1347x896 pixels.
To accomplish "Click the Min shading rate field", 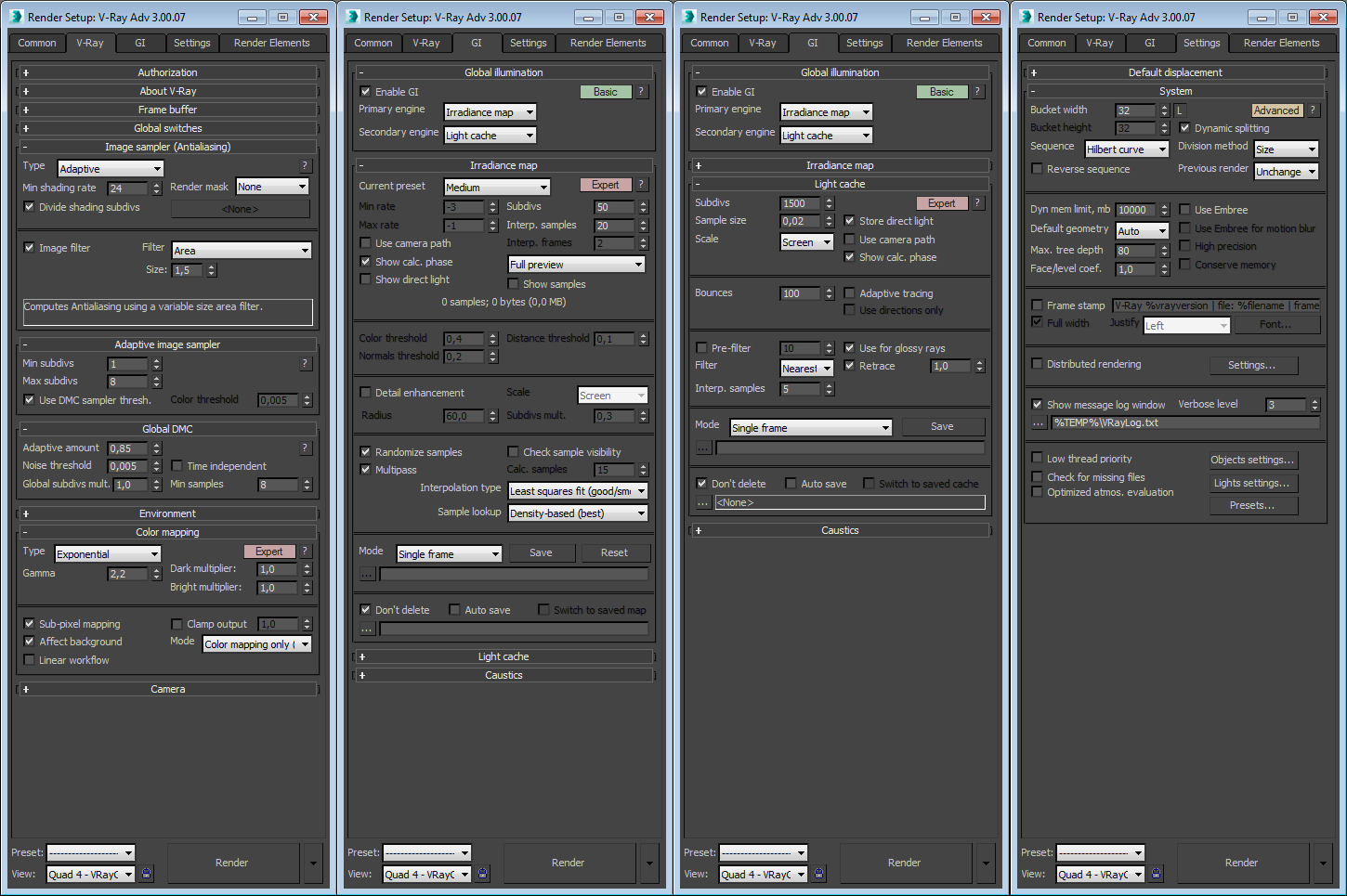I will [x=128, y=188].
